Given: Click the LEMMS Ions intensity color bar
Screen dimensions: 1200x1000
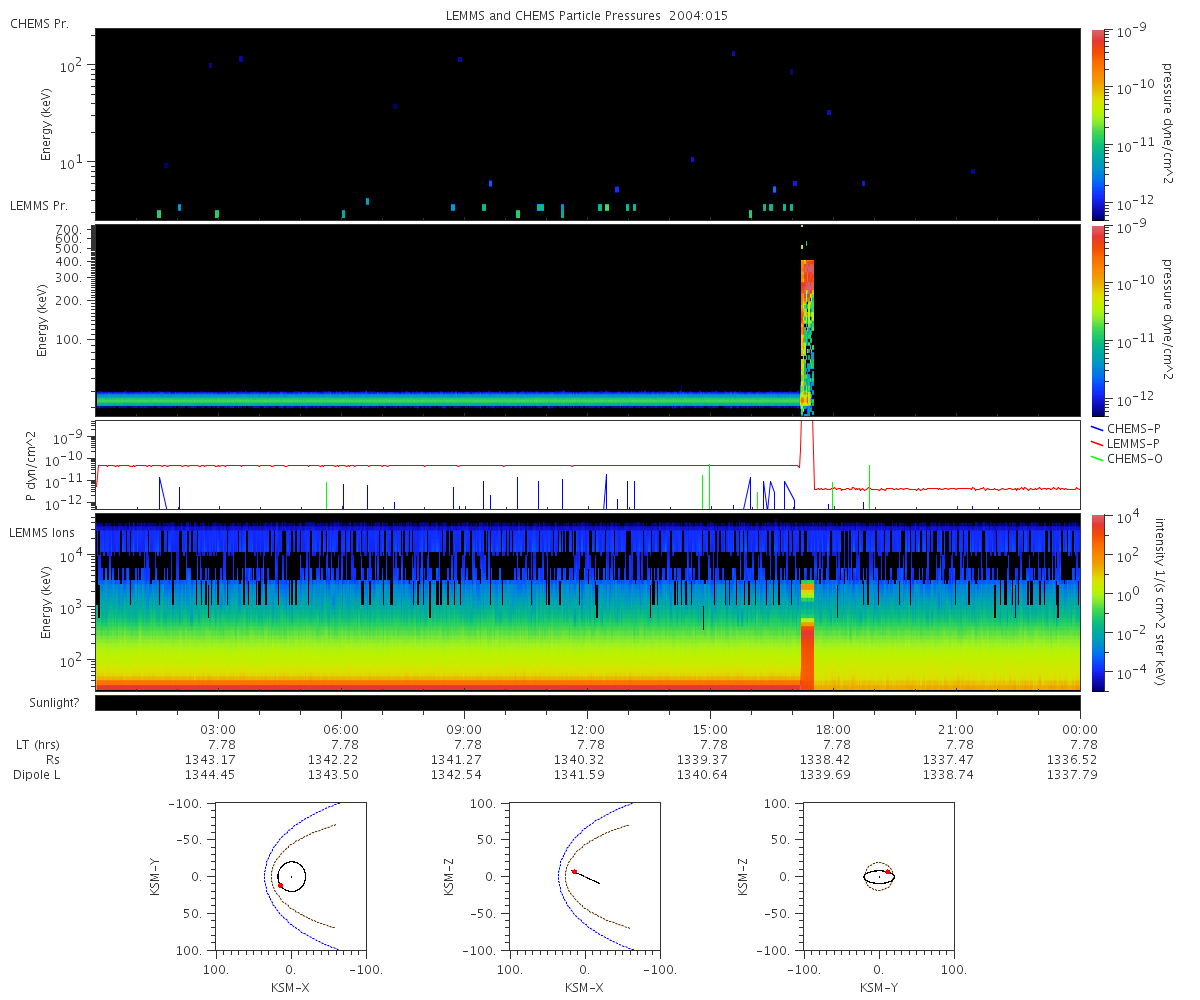Looking at the screenshot, I should point(1097,602).
